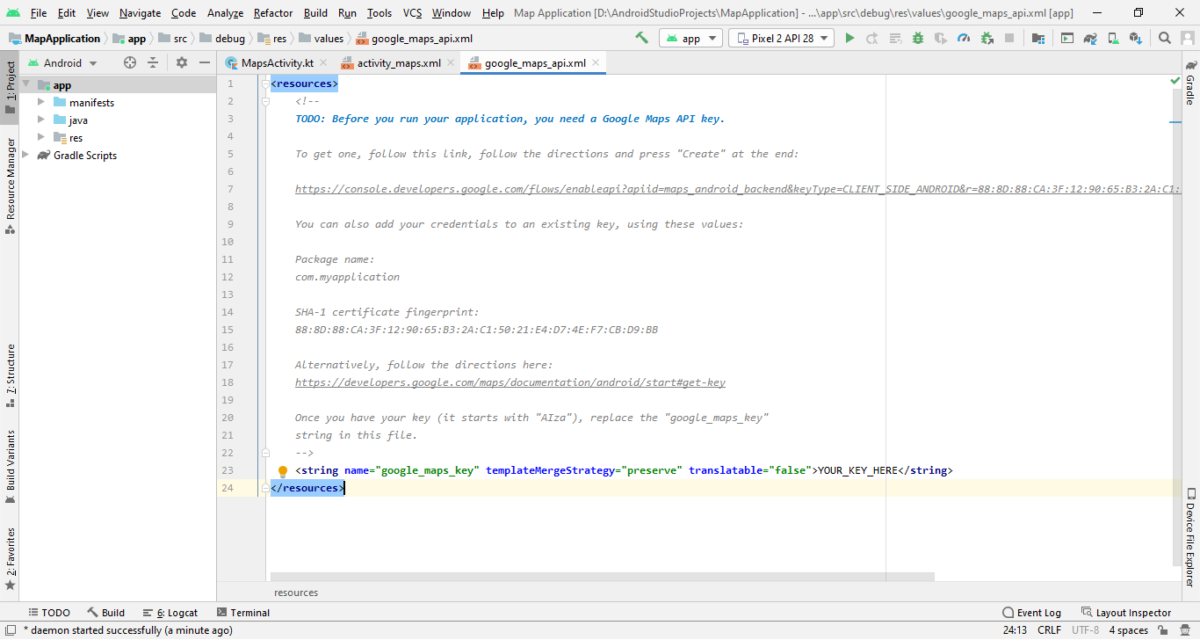The image size is (1200, 640).
Task: Open the AVD Manager
Action: point(1066,38)
